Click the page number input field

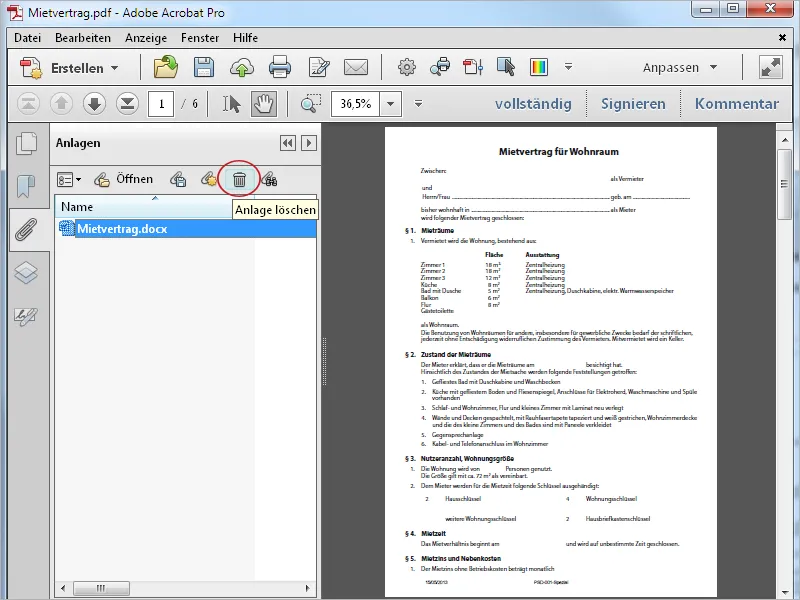point(161,104)
